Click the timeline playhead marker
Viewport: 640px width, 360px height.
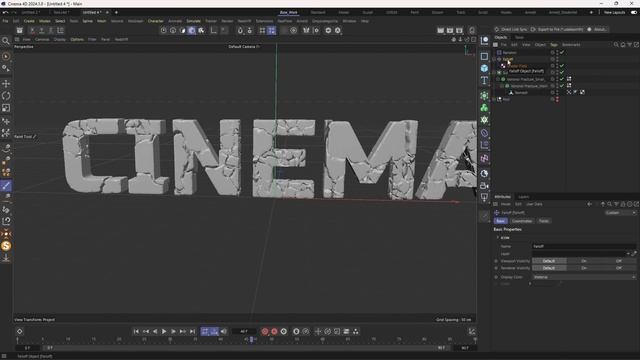tap(251, 339)
